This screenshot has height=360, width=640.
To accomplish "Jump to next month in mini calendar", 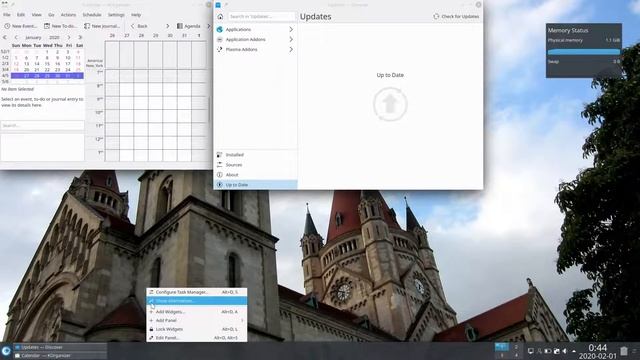I will (69, 37).
